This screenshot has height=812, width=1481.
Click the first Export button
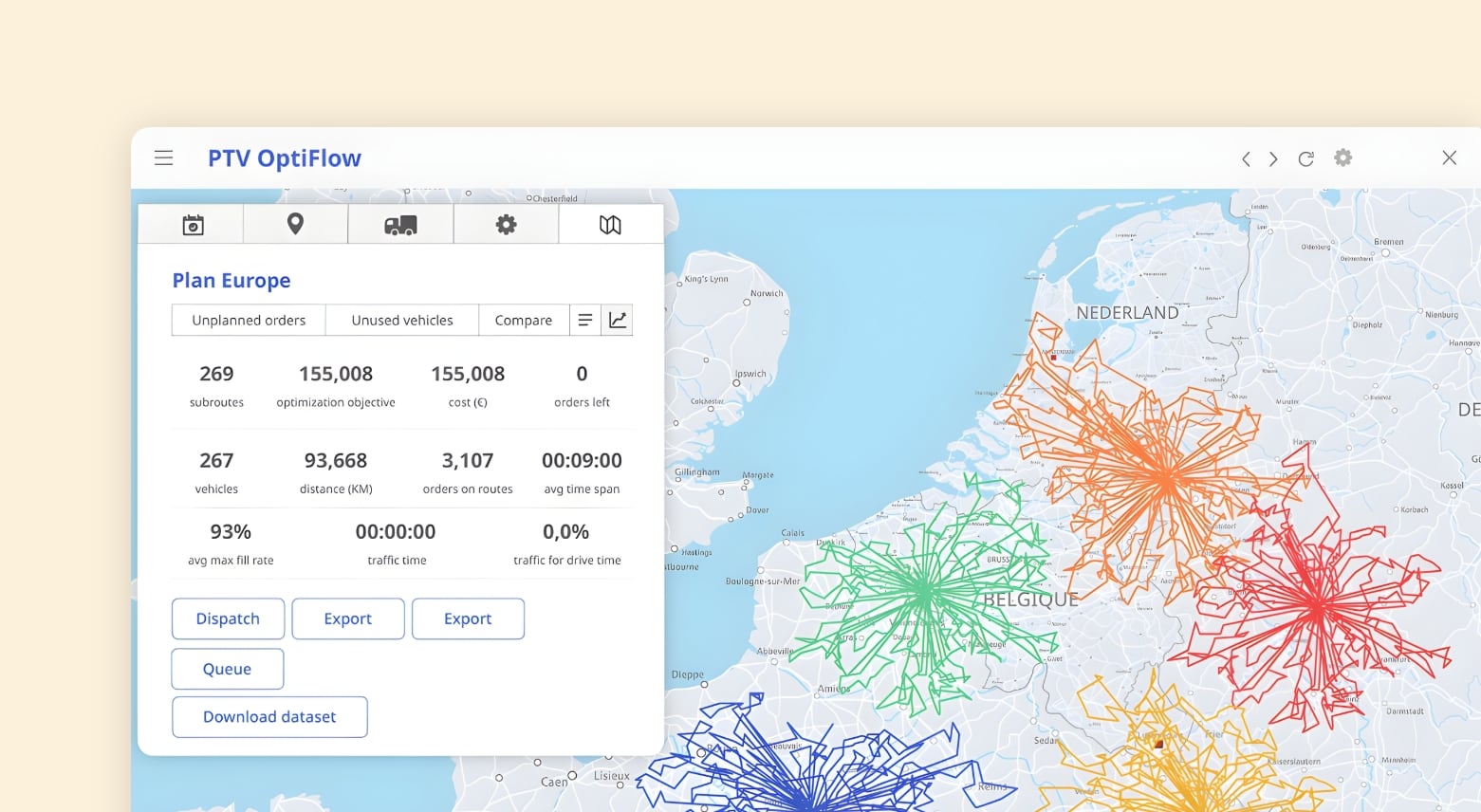348,618
